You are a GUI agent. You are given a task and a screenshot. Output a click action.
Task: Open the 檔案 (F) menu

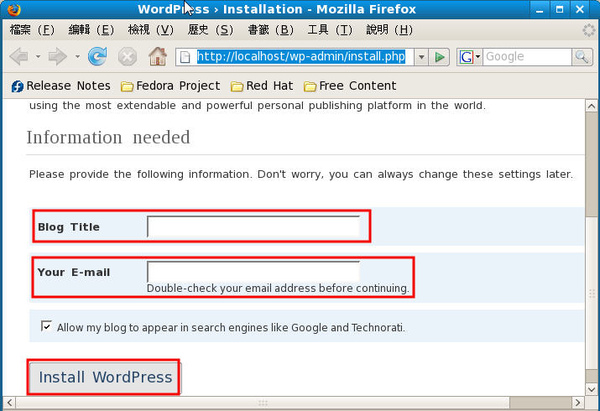pos(32,30)
